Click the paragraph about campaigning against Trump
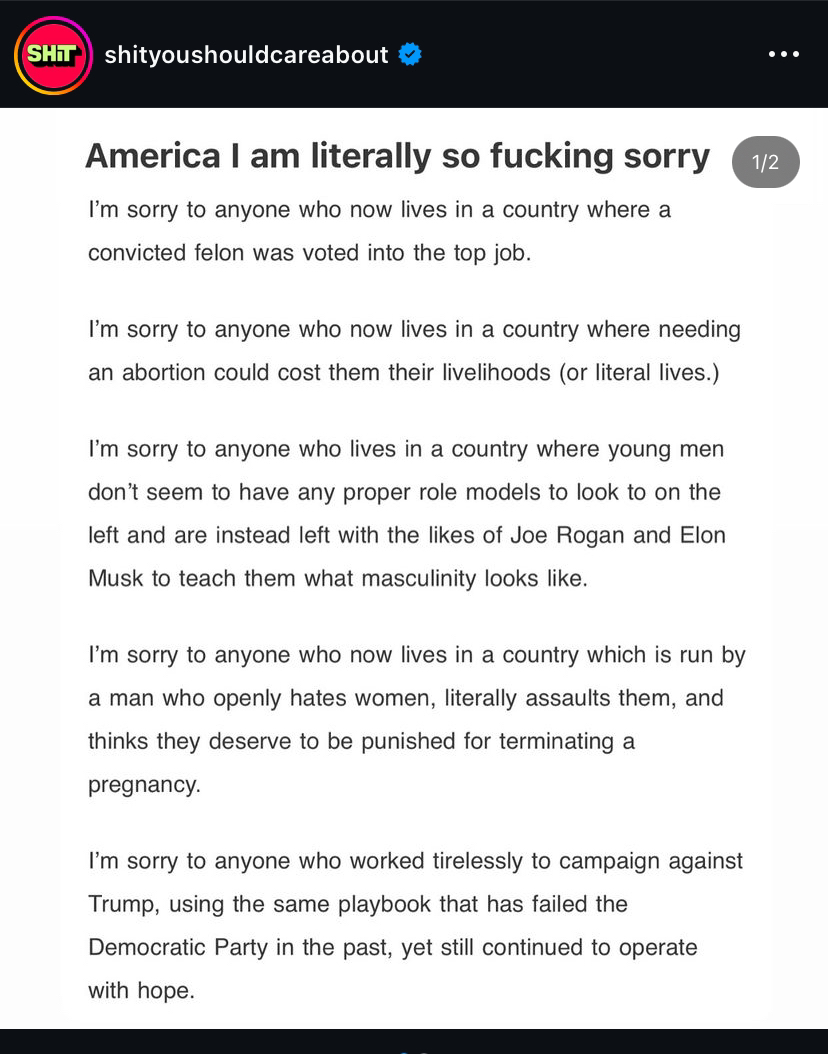 tap(415, 925)
